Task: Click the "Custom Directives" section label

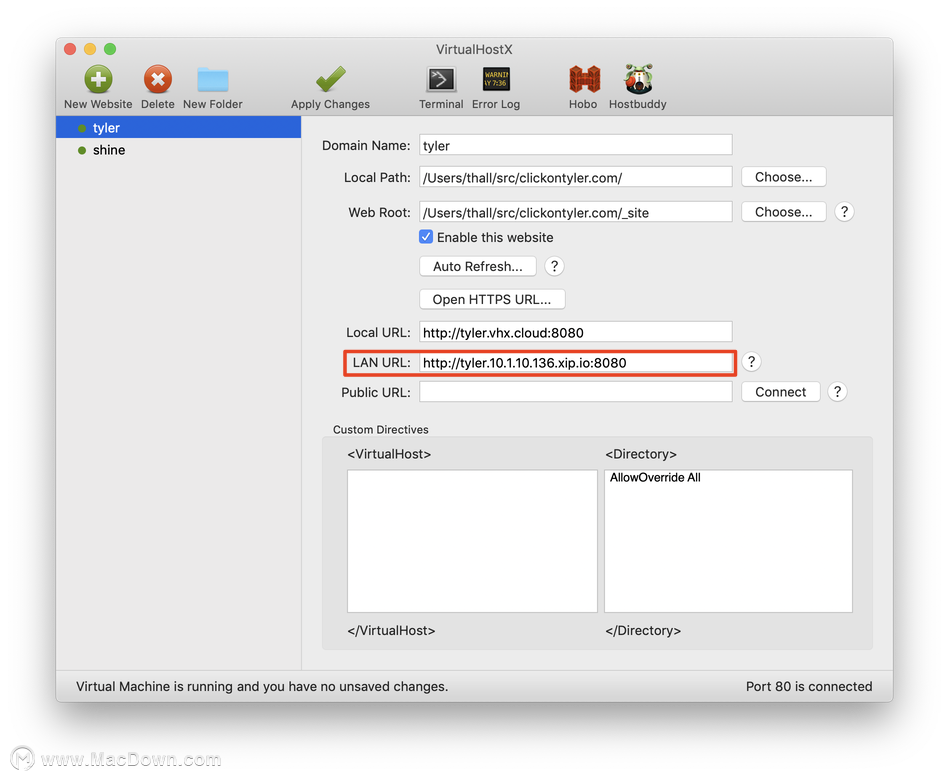Action: [381, 430]
